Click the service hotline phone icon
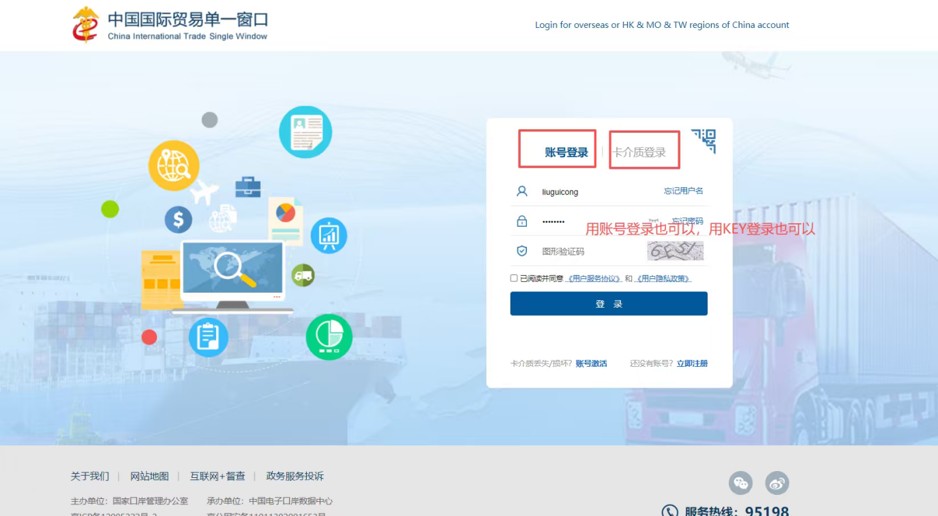The image size is (938, 516). (670, 511)
